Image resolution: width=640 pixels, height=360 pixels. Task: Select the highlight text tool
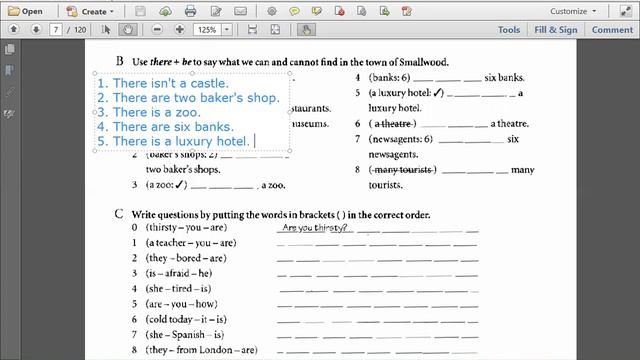pyautogui.click(x=316, y=11)
